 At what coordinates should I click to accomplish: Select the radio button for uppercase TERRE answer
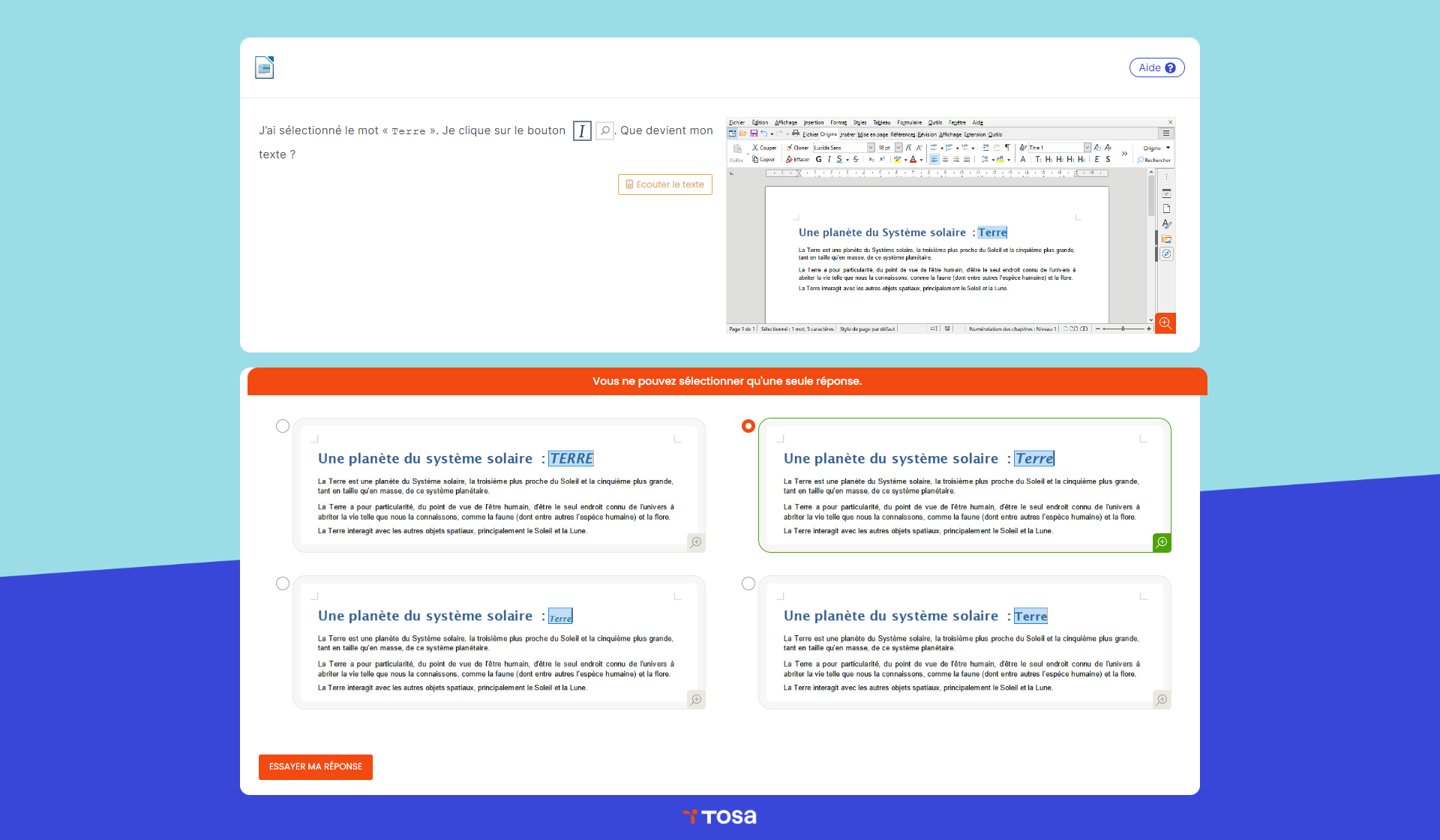[x=283, y=426]
